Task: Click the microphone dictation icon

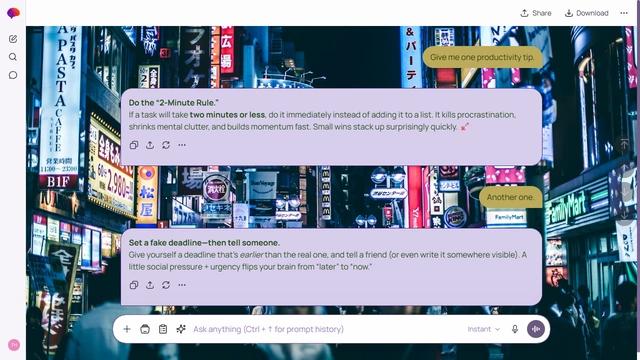Action: [515, 329]
